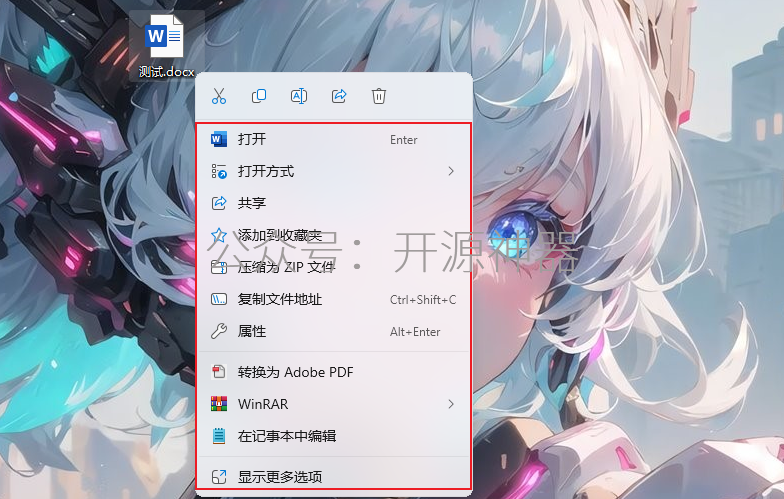Select 在记事本中编辑 entry
Image resolution: width=784 pixels, height=499 pixels.
click(334, 436)
